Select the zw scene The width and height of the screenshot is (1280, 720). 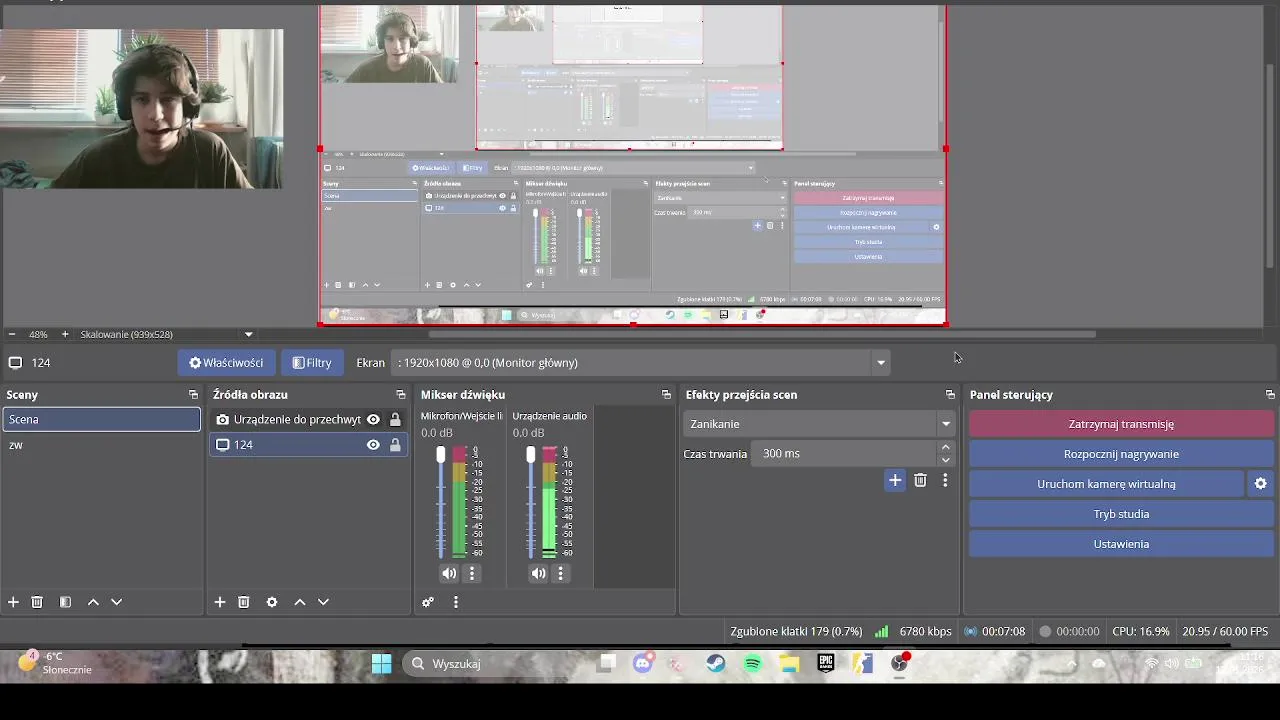pyautogui.click(x=102, y=445)
